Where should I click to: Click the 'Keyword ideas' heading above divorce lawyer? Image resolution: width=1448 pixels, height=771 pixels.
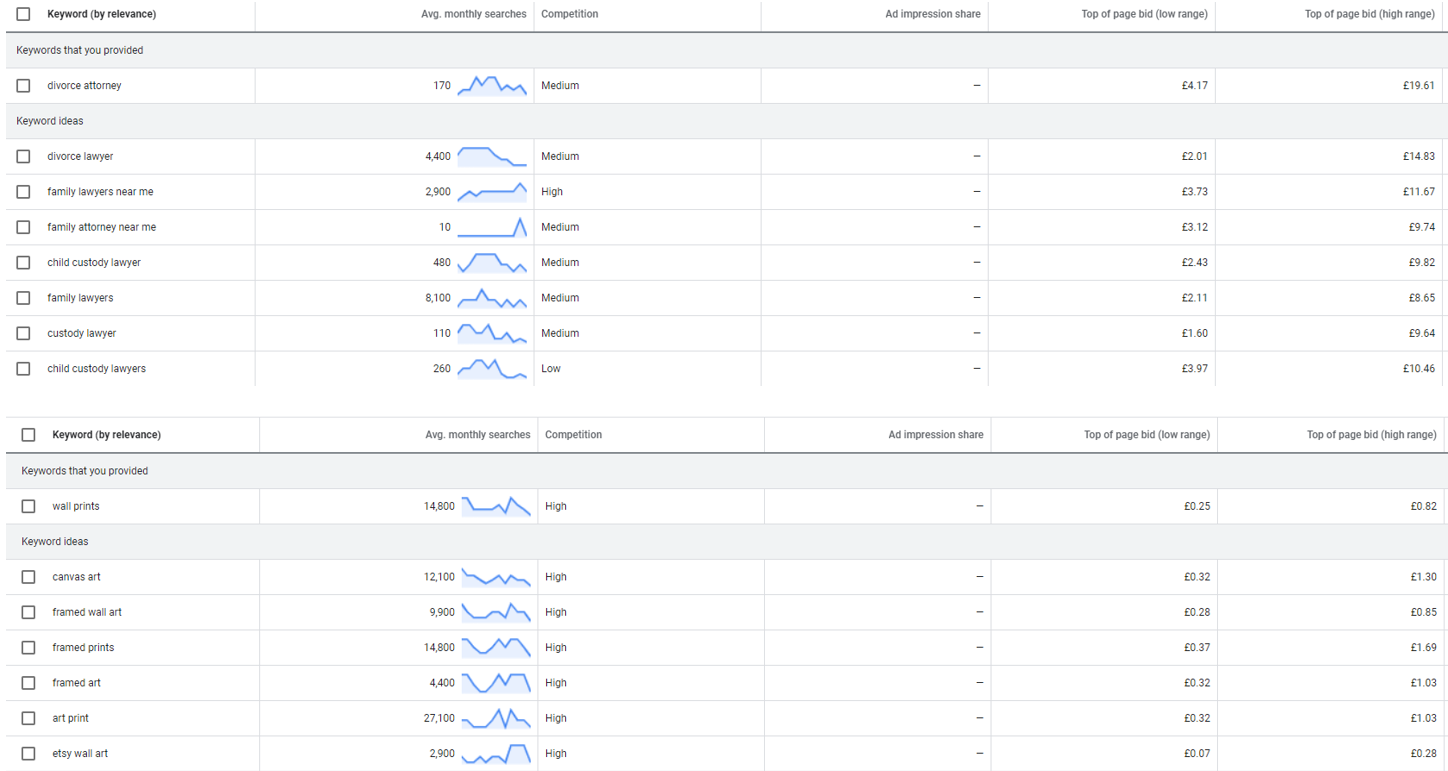pos(50,121)
